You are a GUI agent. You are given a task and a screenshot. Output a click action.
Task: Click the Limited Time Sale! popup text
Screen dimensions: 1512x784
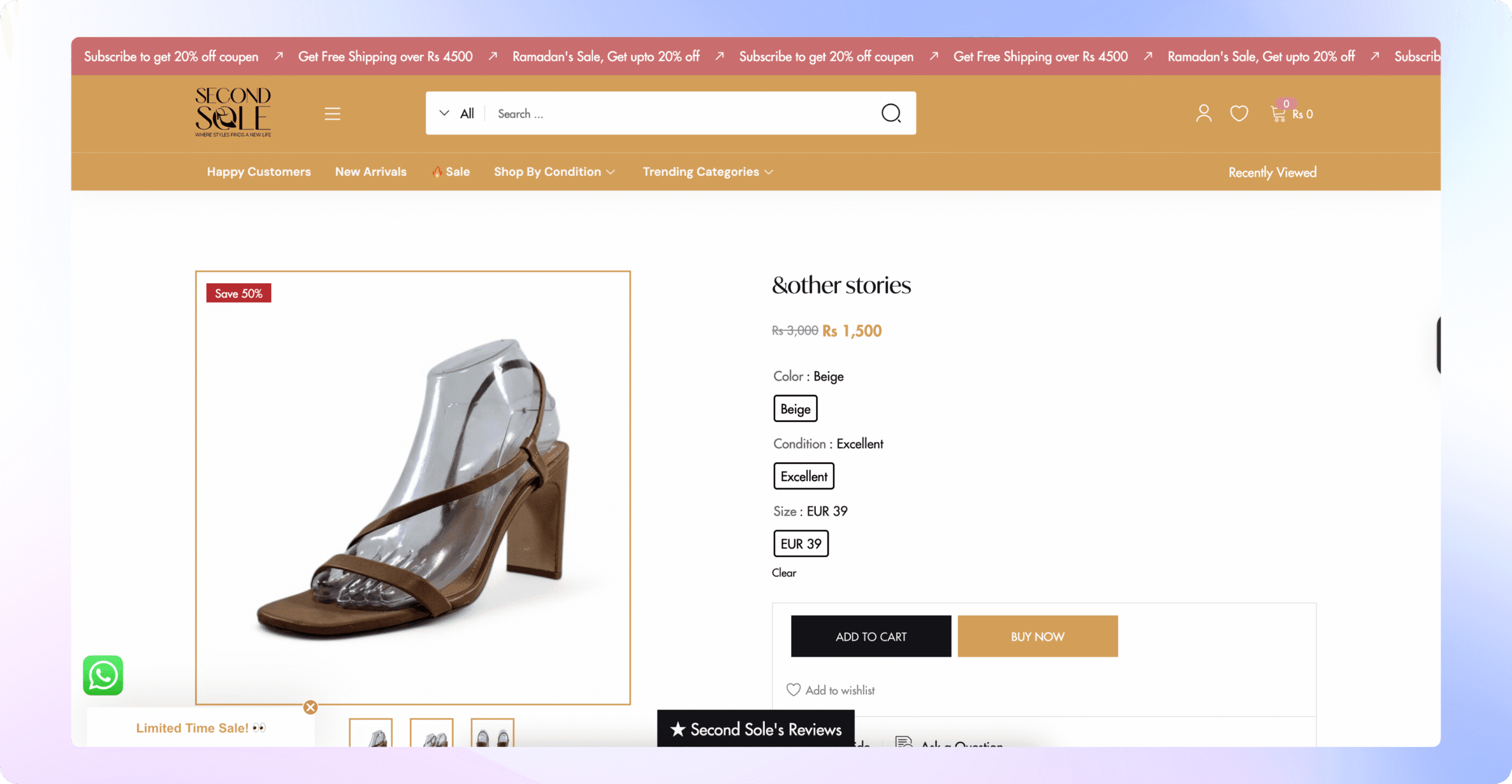pos(201,728)
